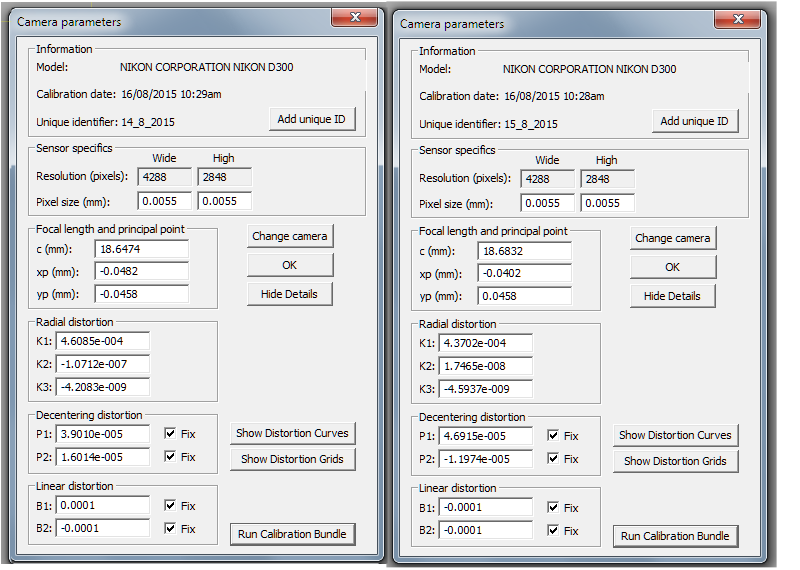Show Distortion Grids in right window
800x570 pixels.
676,461
